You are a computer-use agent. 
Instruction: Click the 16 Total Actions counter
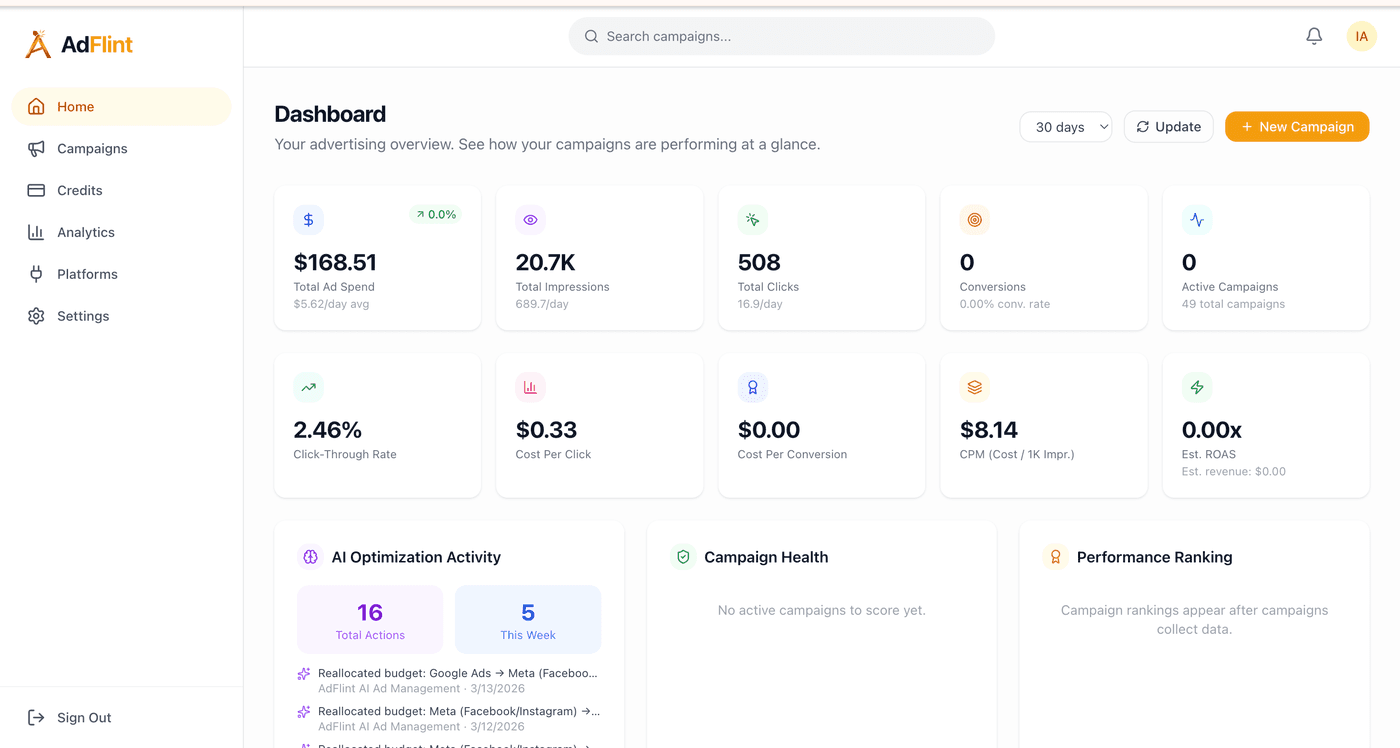[370, 619]
